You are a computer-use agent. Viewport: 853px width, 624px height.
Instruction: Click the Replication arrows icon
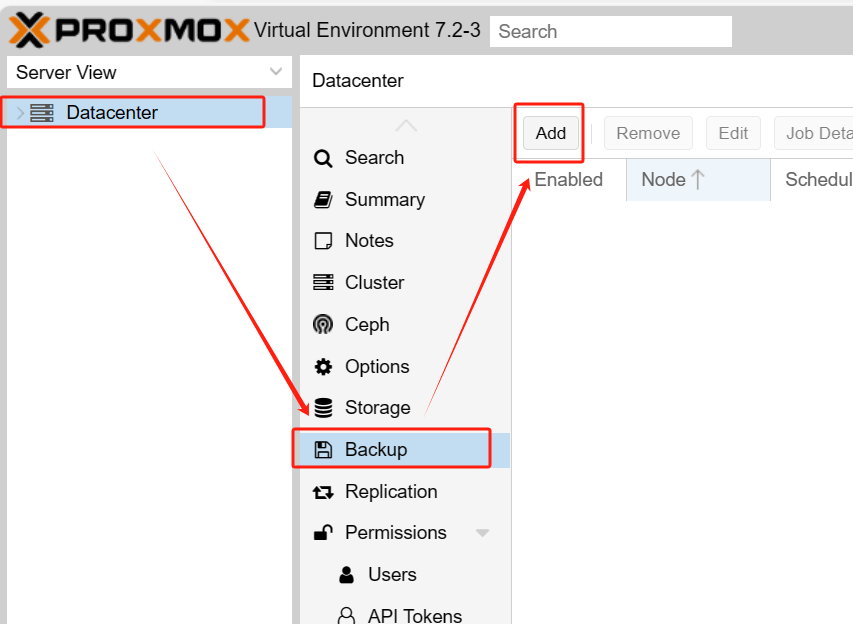point(323,492)
